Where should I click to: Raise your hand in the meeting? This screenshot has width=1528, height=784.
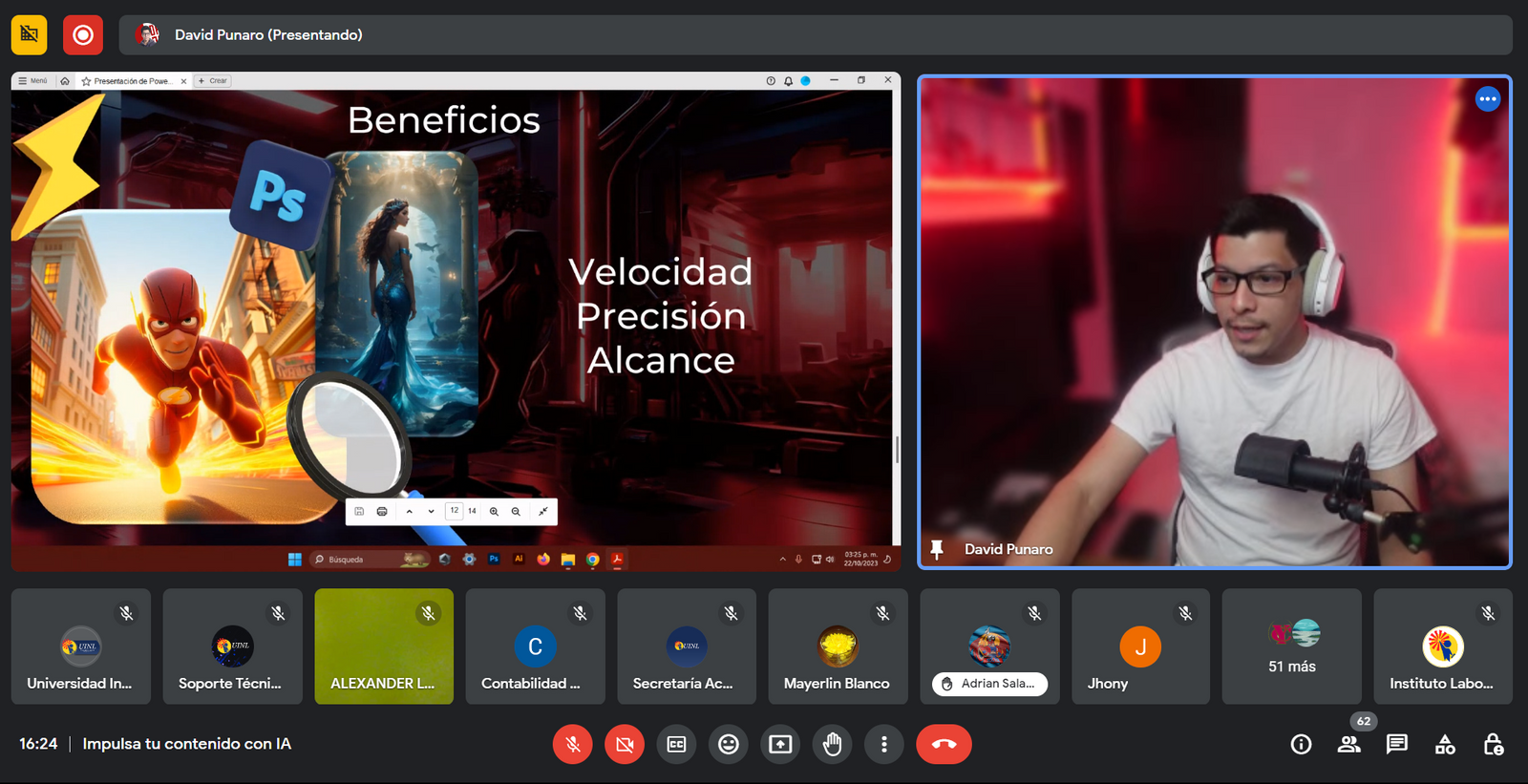833,744
